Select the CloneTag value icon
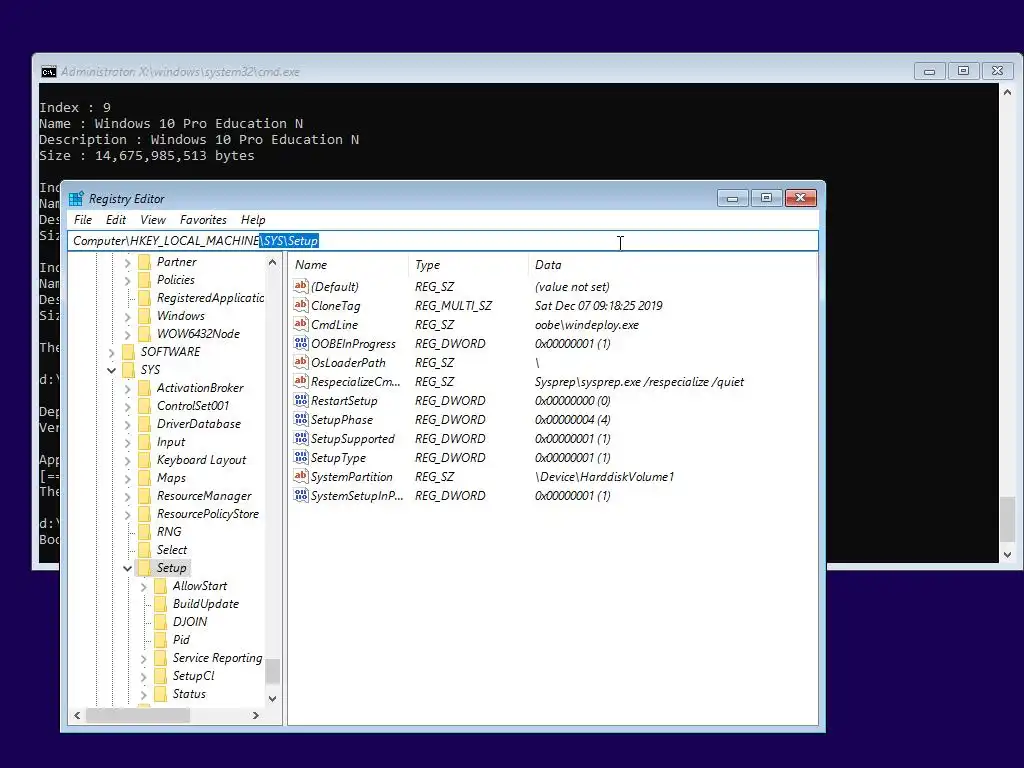This screenshot has width=1024, height=768. click(300, 305)
